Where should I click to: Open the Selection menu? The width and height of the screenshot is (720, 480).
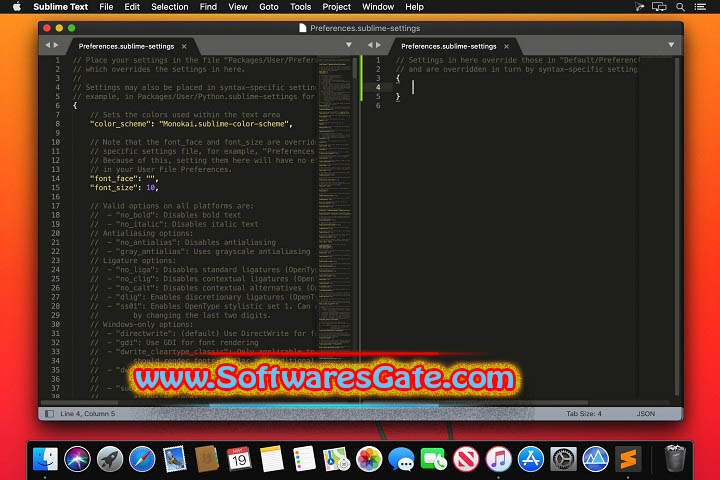[170, 7]
